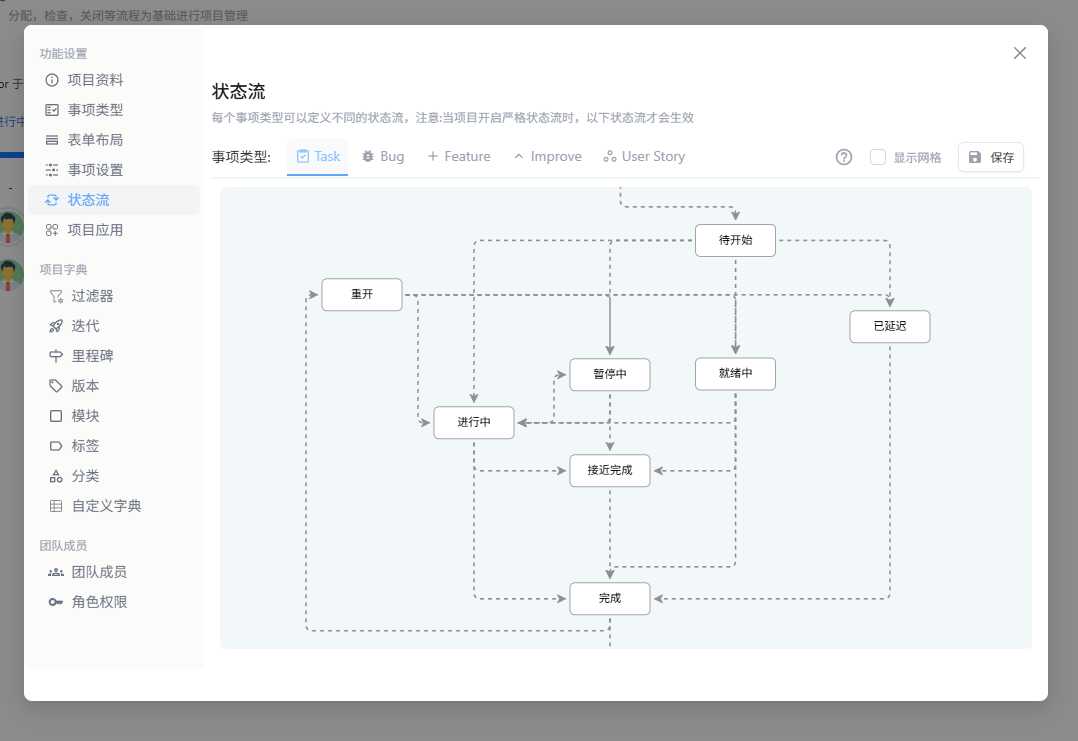Go to 模块 dictionary
The height and width of the screenshot is (741, 1078).
click(114, 416)
